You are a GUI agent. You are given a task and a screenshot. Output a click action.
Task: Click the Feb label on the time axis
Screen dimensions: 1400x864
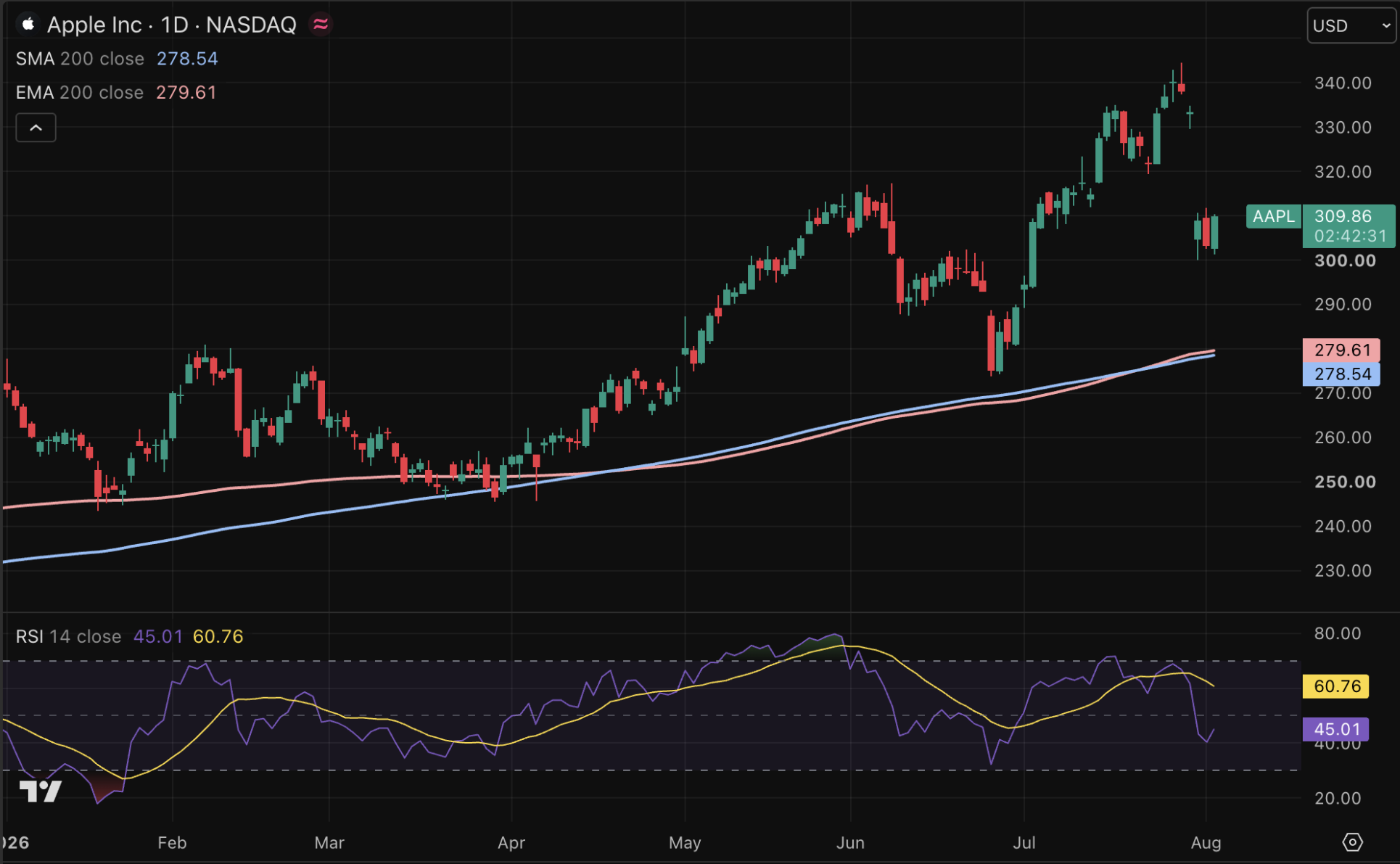point(172,843)
